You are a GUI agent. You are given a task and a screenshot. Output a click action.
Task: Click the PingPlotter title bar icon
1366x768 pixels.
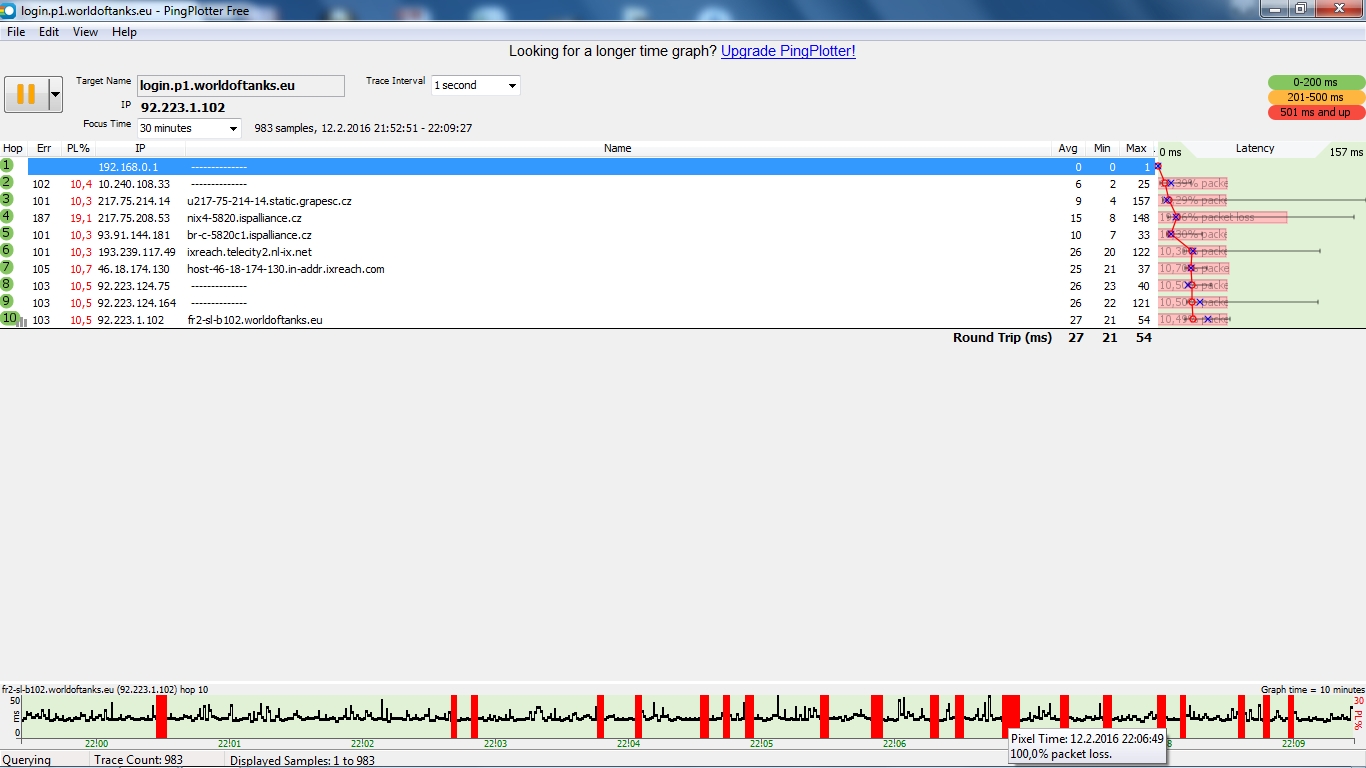coord(9,9)
